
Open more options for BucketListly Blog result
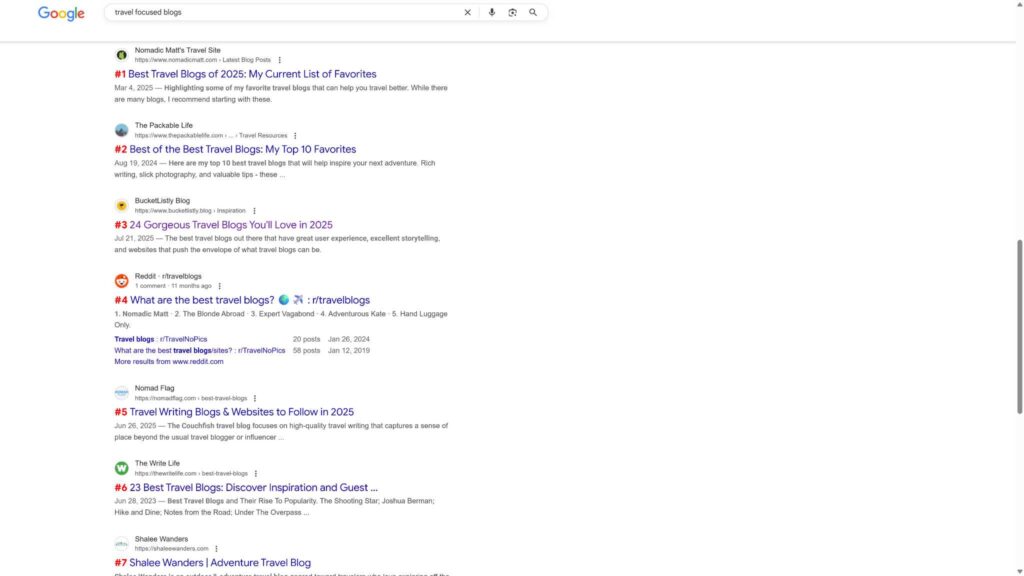pyautogui.click(x=254, y=211)
